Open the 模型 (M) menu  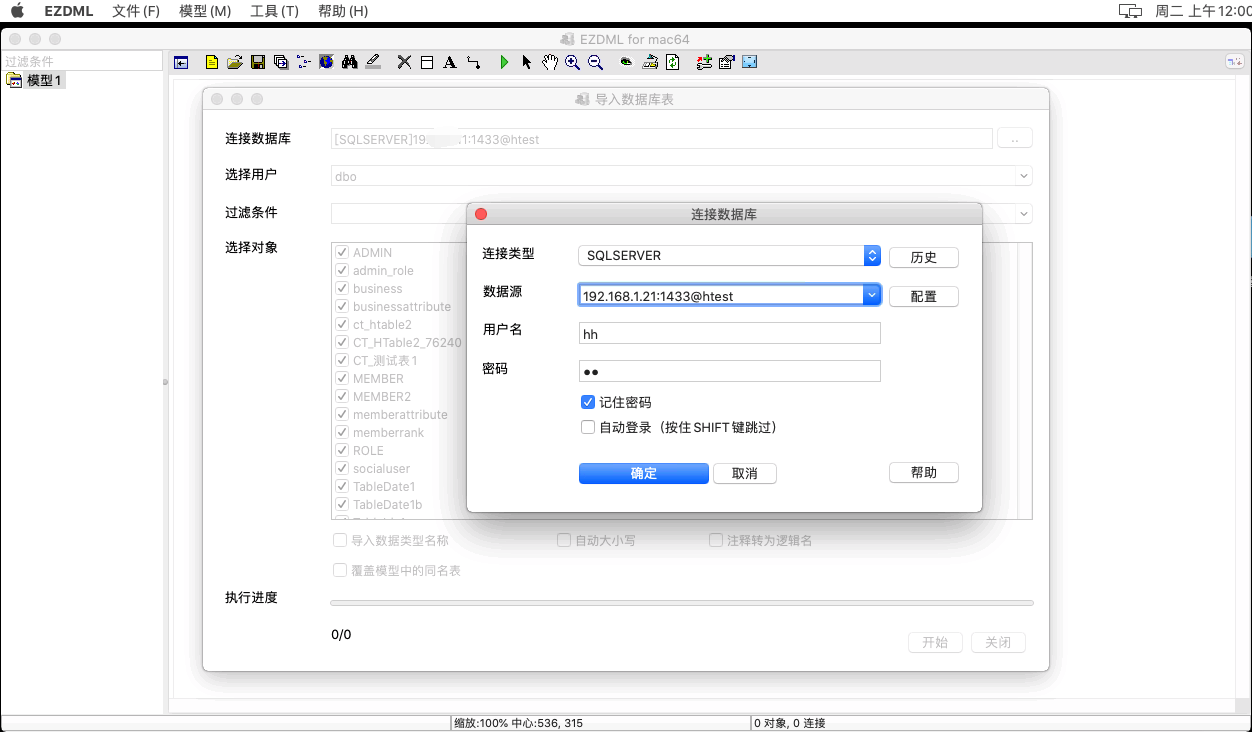(x=205, y=11)
